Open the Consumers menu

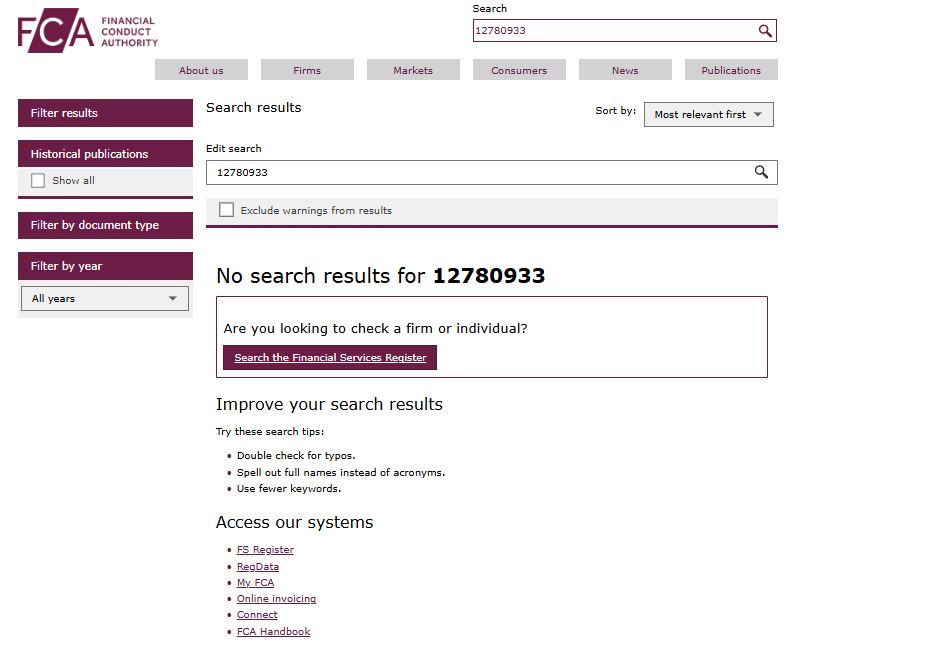[x=519, y=70]
